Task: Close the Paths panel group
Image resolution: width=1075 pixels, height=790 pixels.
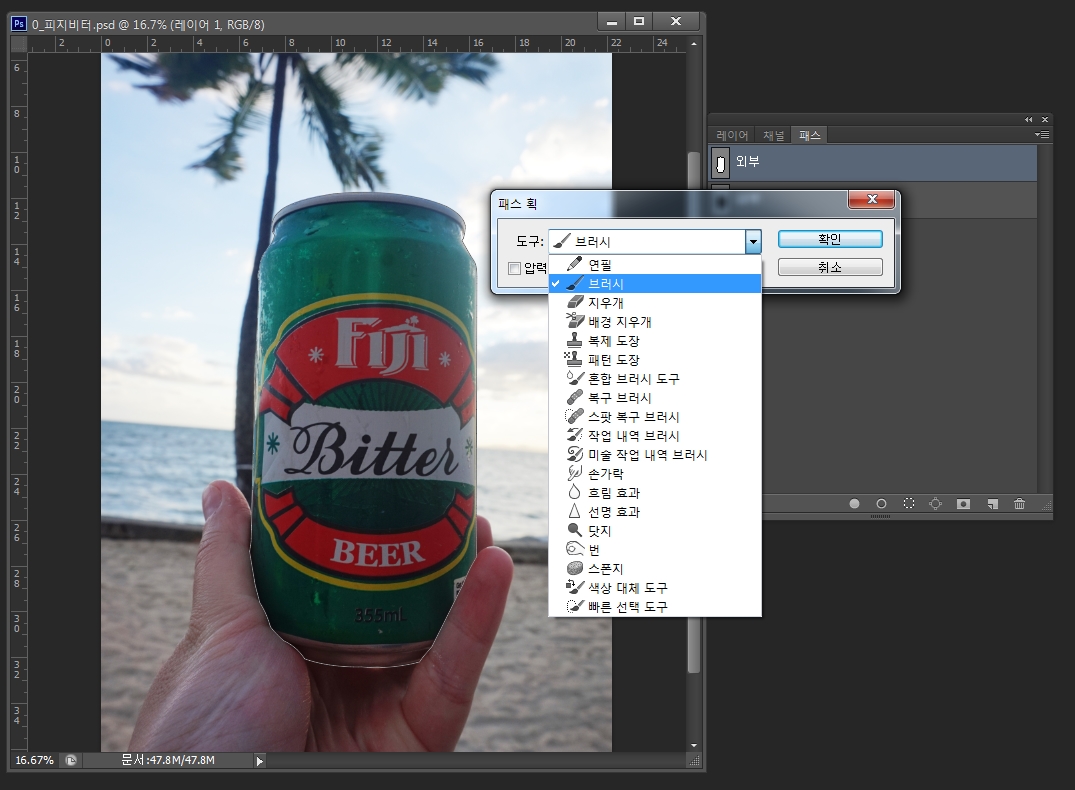Action: pyautogui.click(x=1045, y=119)
